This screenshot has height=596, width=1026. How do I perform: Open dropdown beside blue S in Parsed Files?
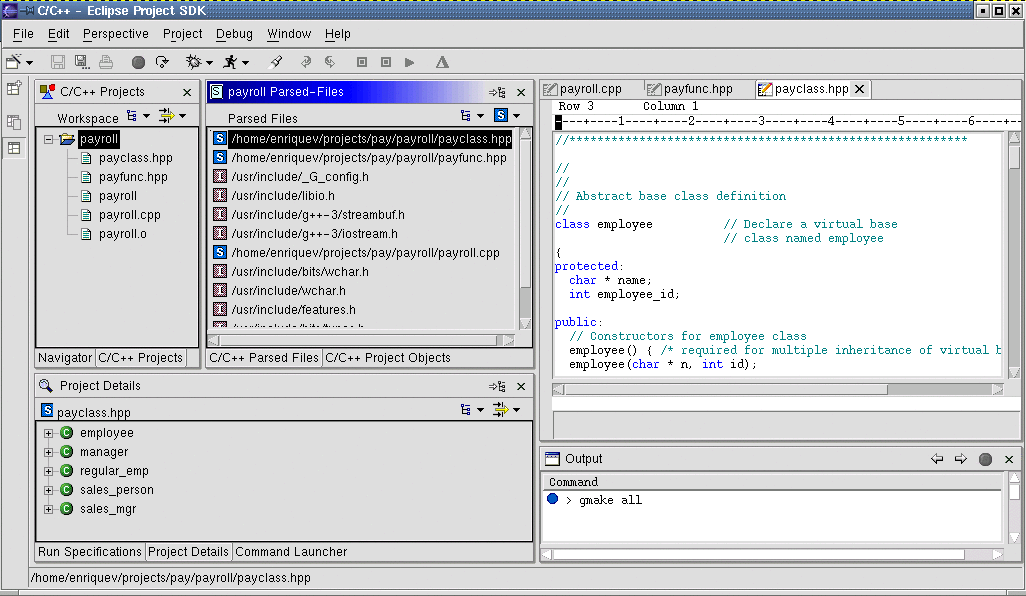(x=516, y=116)
